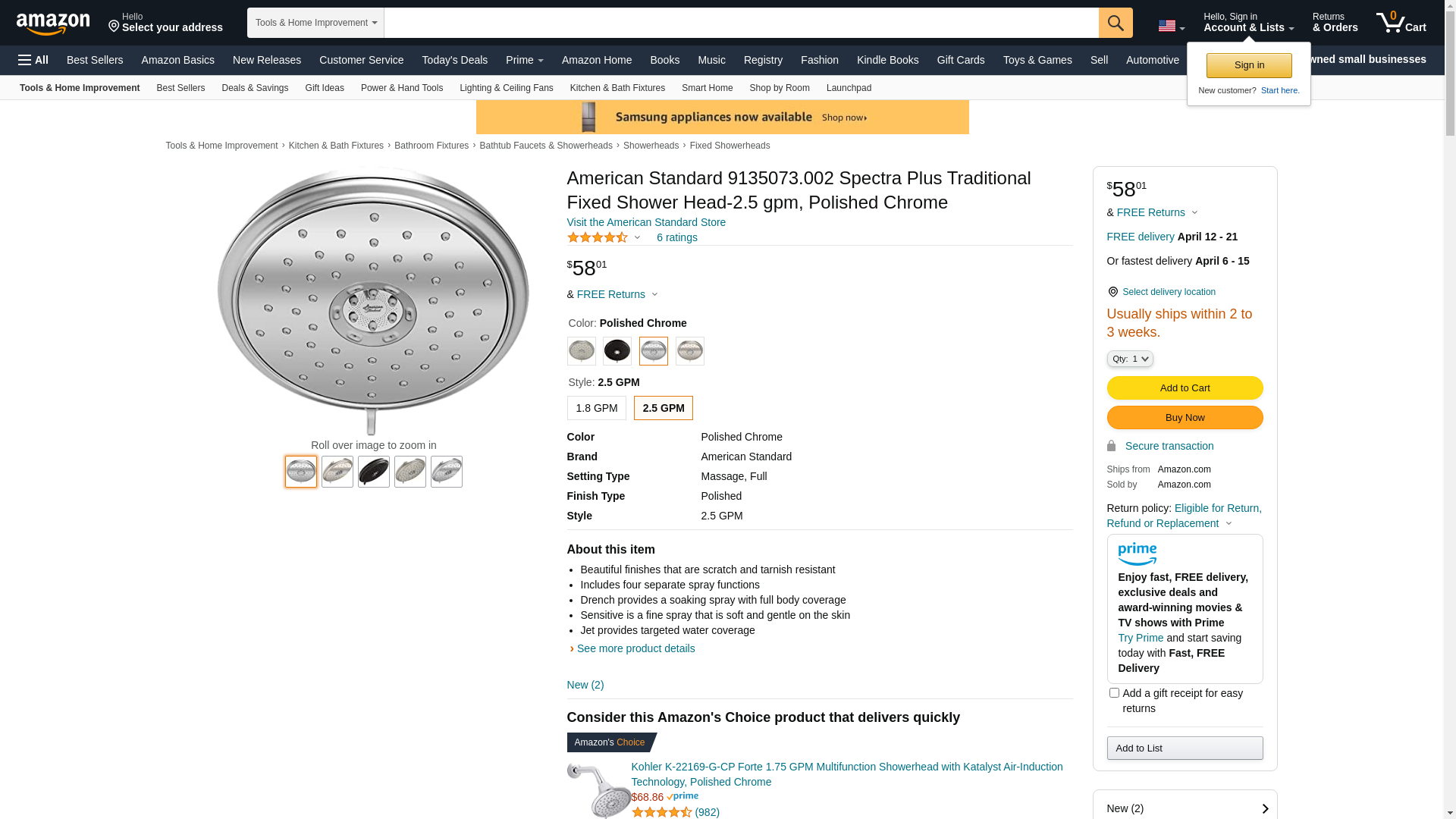Open the All hamburger menu

(33, 60)
